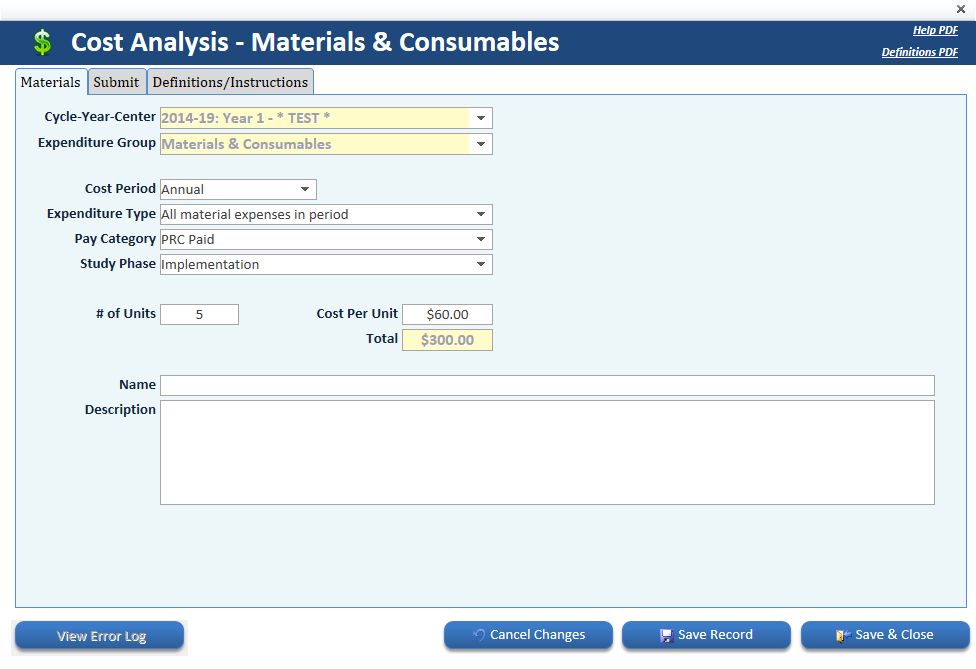Open the Definitions/Instructions tab
This screenshot has width=976, height=669.
pos(230,82)
